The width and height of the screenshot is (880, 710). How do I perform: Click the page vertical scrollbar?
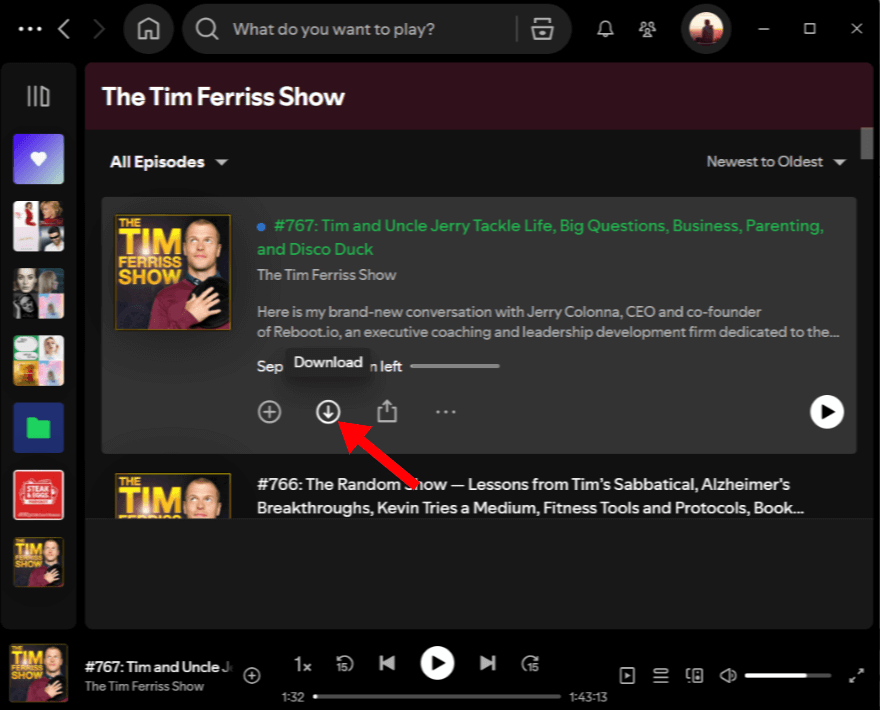coord(867,144)
